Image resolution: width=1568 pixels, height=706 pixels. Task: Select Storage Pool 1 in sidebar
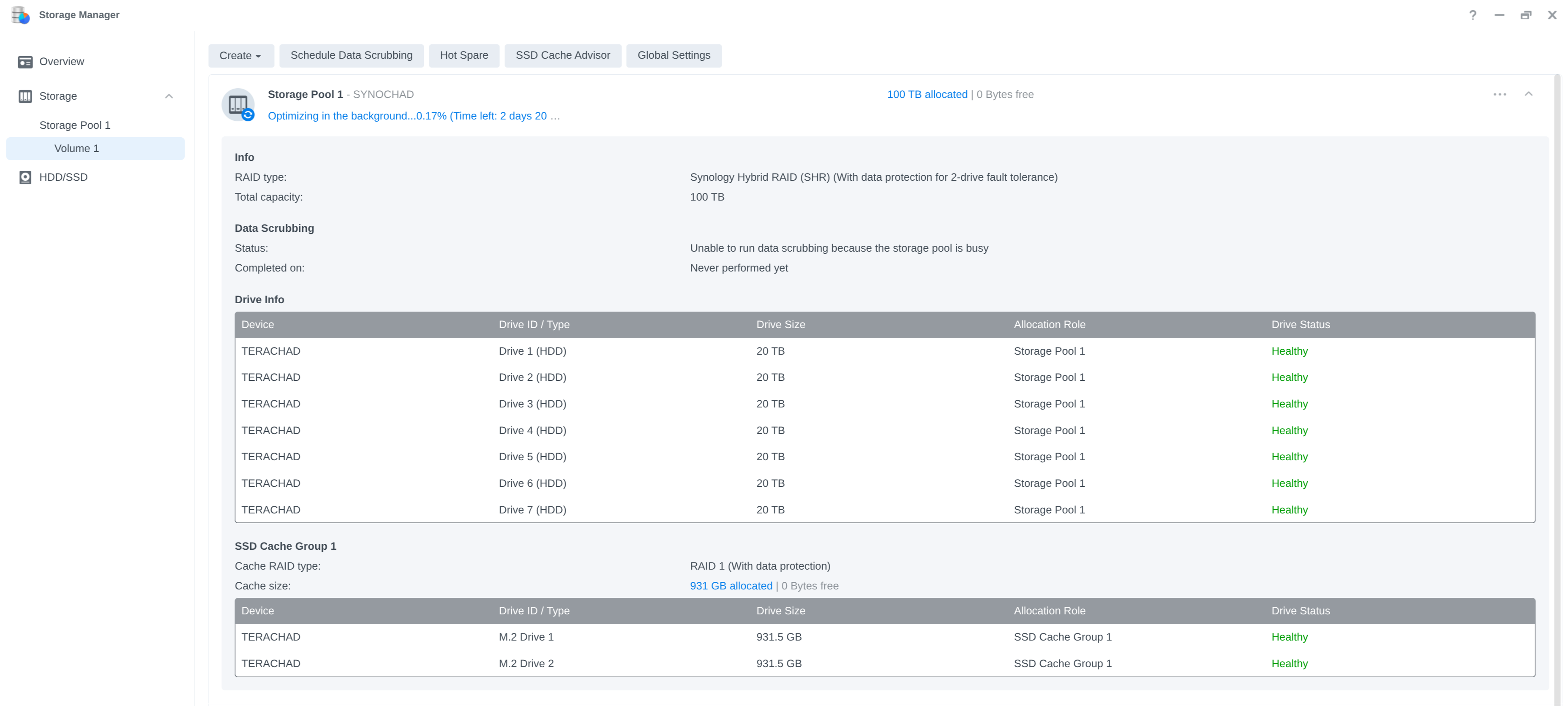pos(95,125)
